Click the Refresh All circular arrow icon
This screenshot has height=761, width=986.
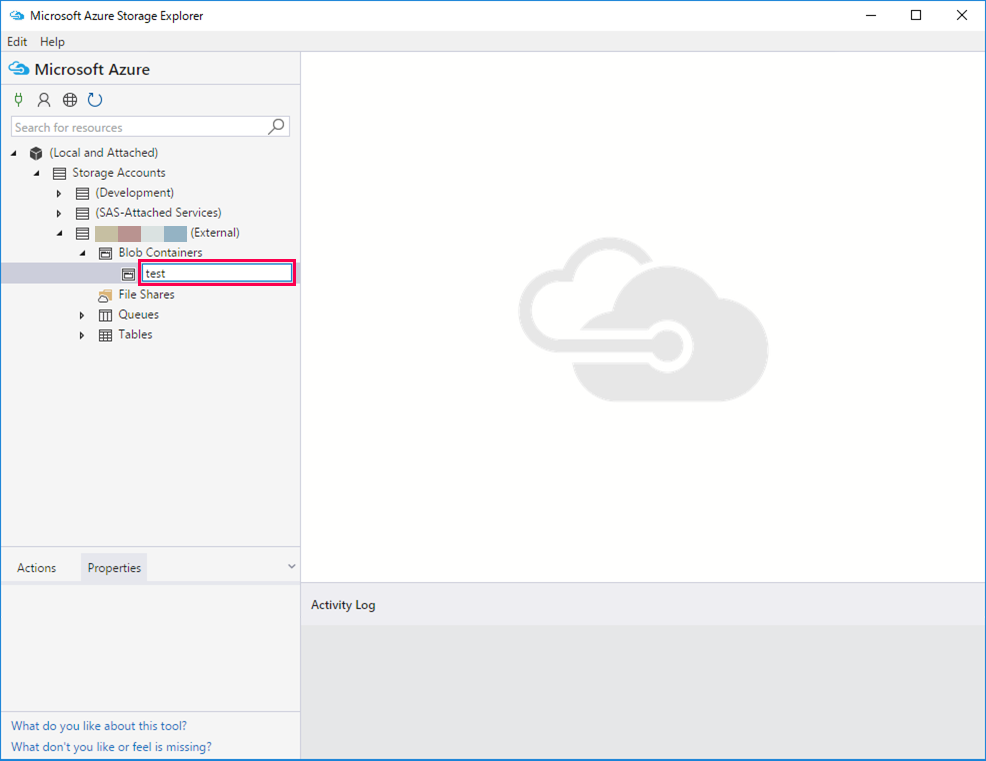[x=95, y=99]
